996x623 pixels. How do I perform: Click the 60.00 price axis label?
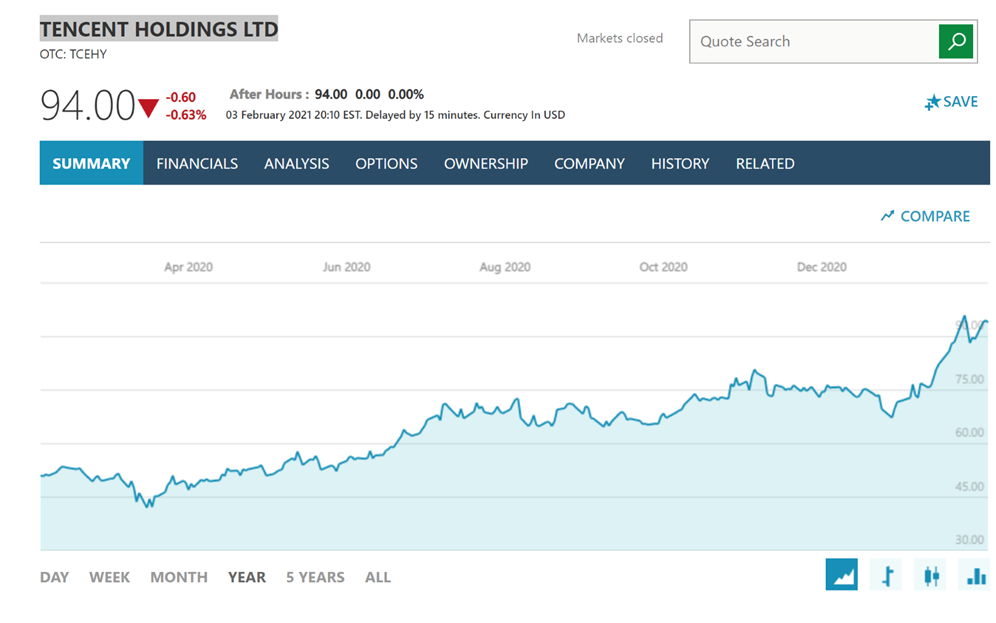click(969, 432)
